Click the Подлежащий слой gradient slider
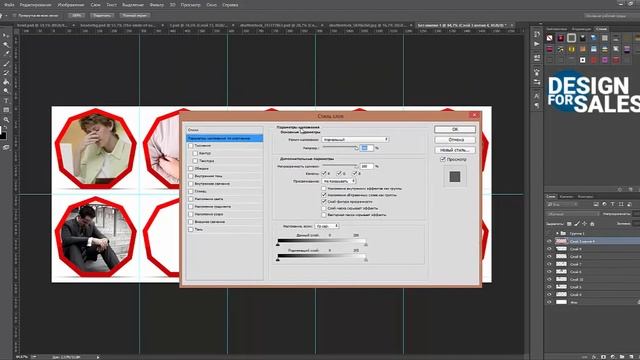The height and width of the screenshot is (360, 640). (322, 257)
